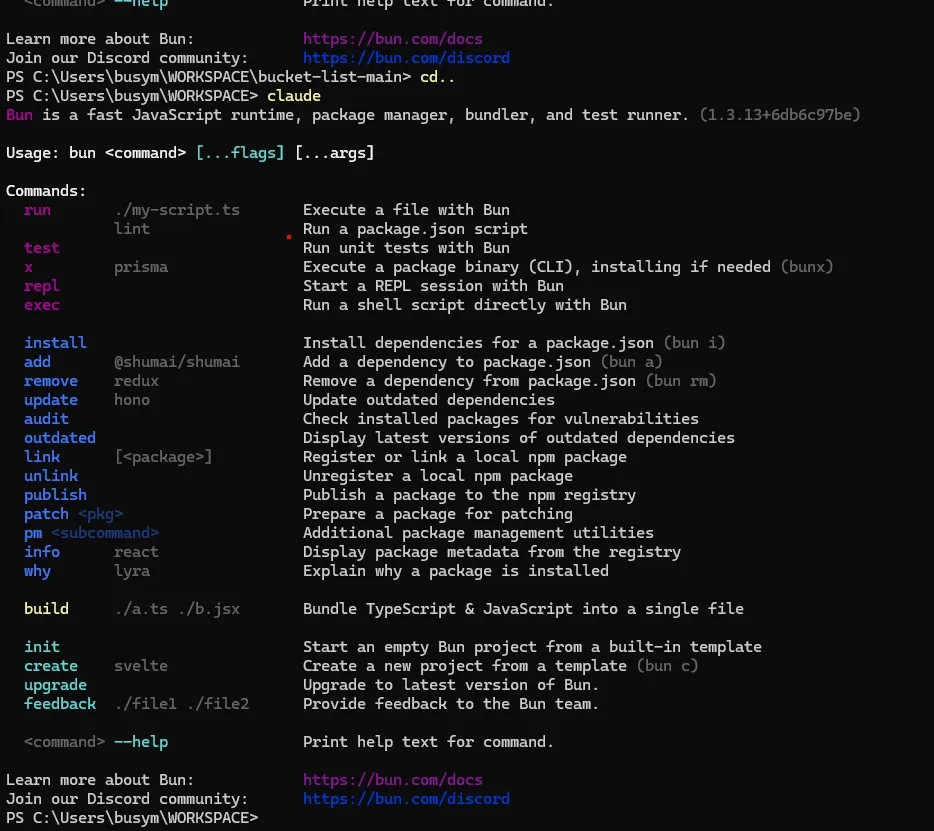Click the 'Commands:' heading

[46, 191]
